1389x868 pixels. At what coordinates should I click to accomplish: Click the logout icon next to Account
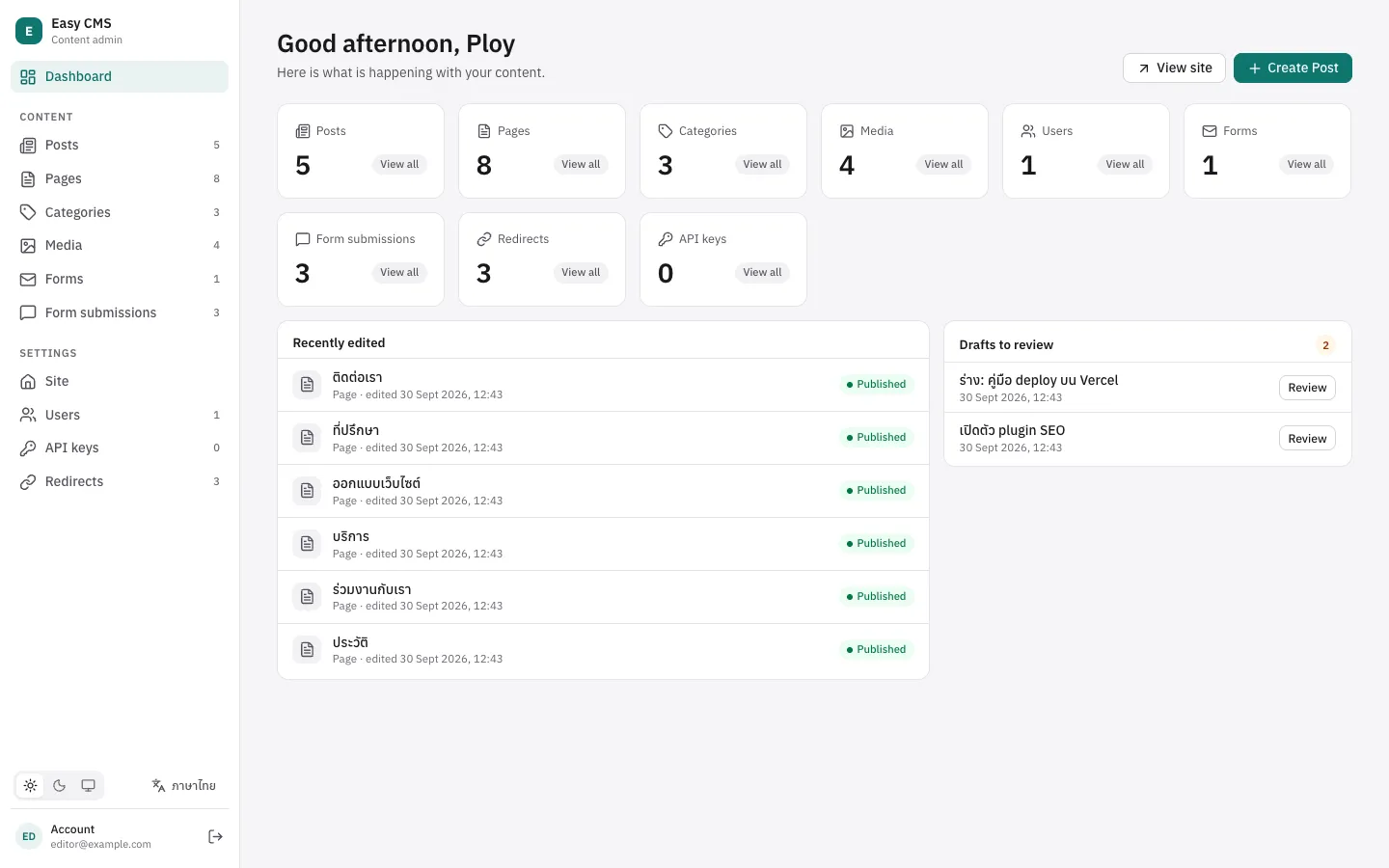[x=215, y=836]
